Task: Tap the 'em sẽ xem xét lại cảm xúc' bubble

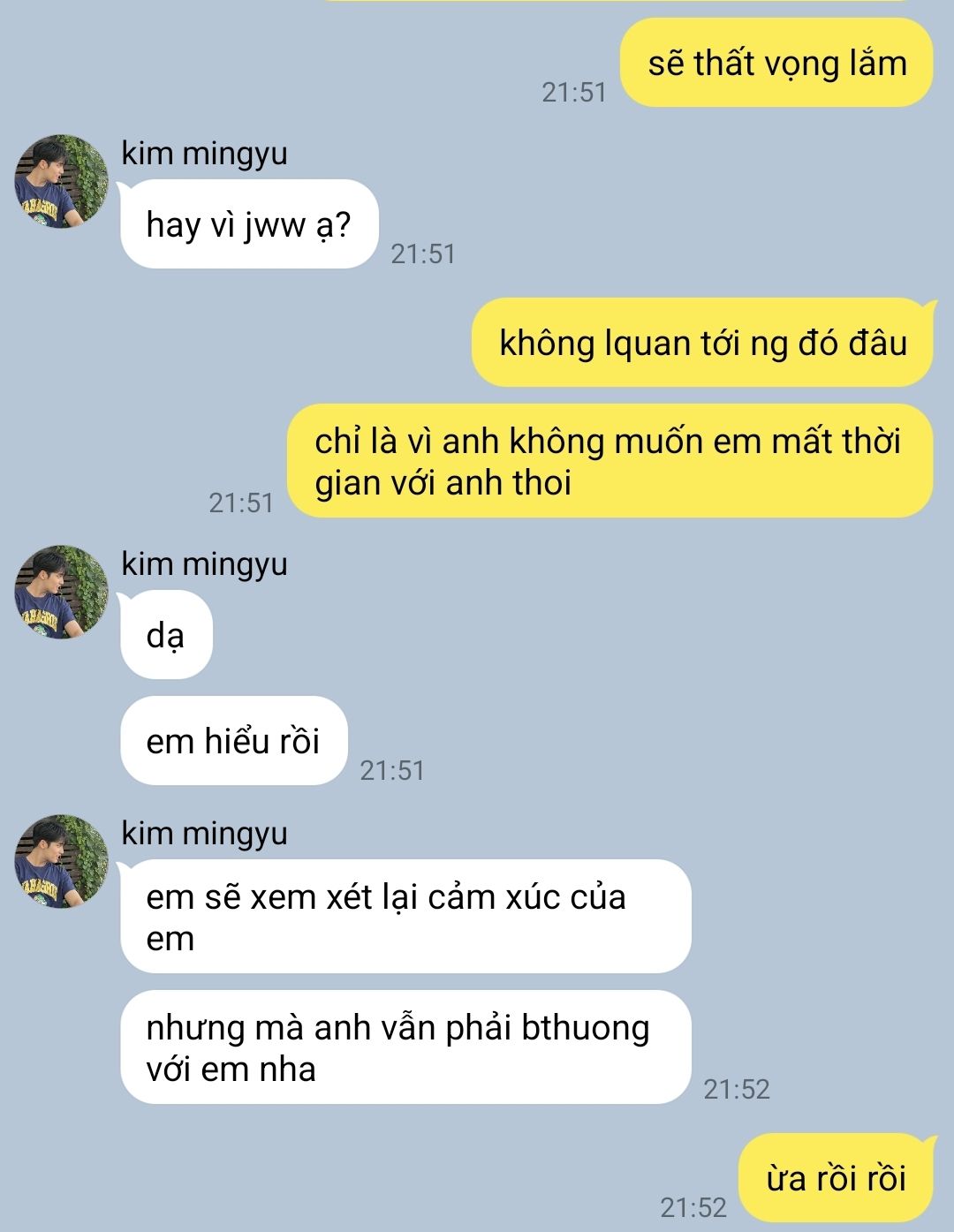Action: 405,917
